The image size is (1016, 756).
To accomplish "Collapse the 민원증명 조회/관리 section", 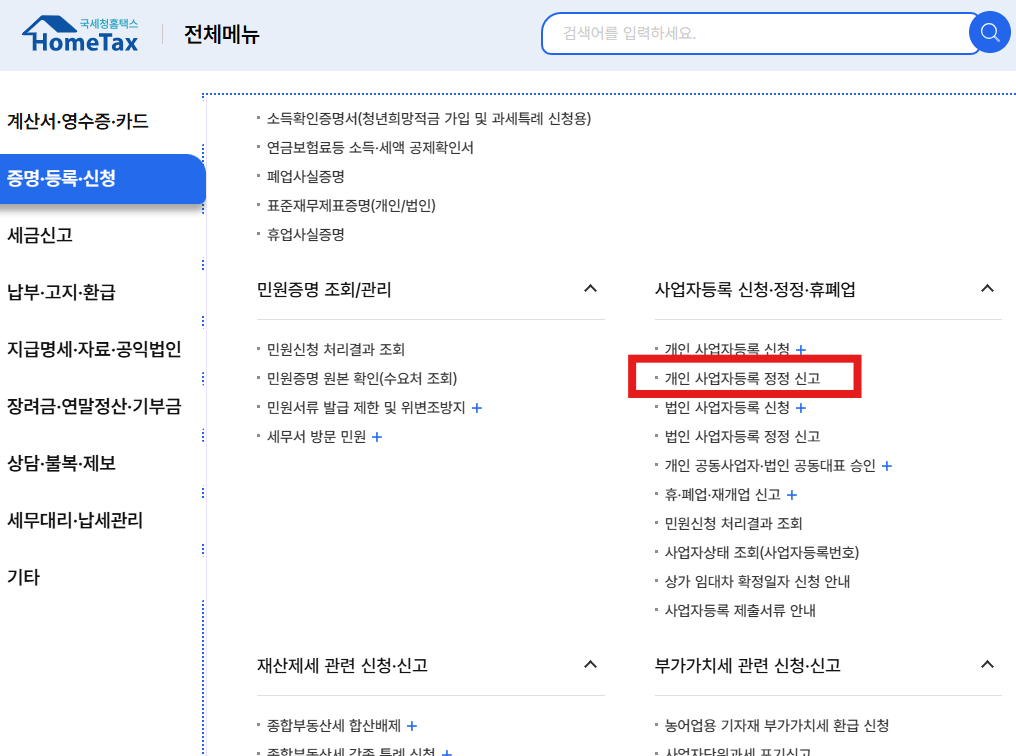I will 592,288.
